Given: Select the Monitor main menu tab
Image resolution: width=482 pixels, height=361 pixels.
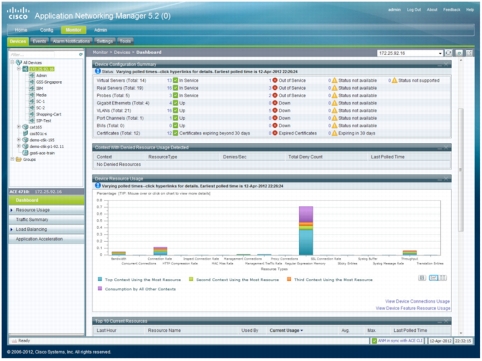Looking at the screenshot, I should [x=73, y=30].
